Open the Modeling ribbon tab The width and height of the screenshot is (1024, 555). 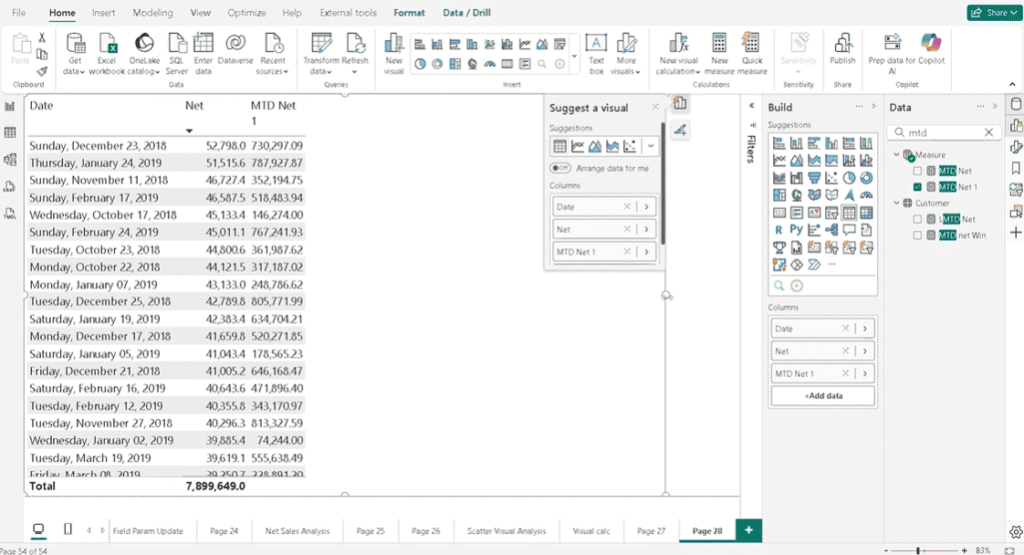coord(153,12)
